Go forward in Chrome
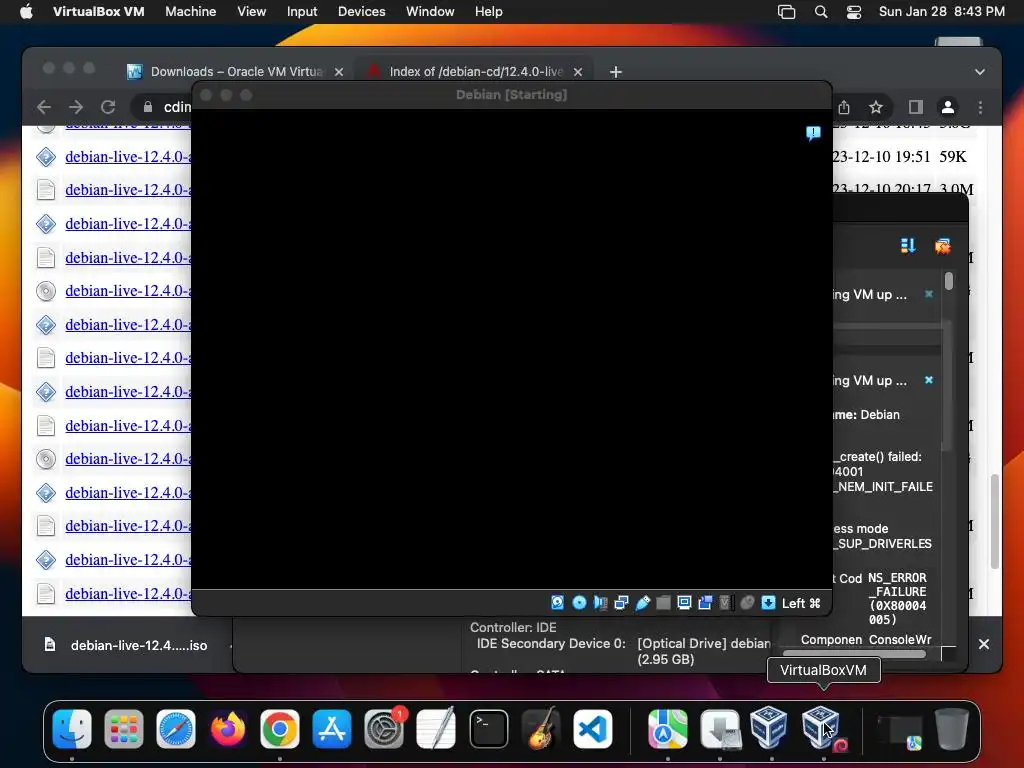1024x768 pixels. tap(76, 107)
